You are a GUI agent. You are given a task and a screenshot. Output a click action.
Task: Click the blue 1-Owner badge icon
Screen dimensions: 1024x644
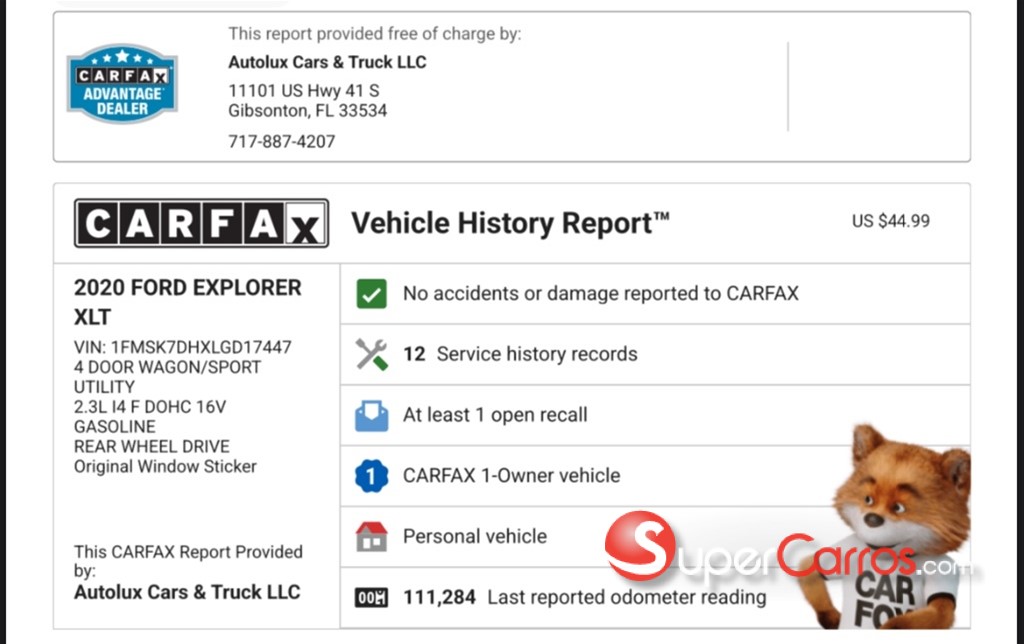372,476
